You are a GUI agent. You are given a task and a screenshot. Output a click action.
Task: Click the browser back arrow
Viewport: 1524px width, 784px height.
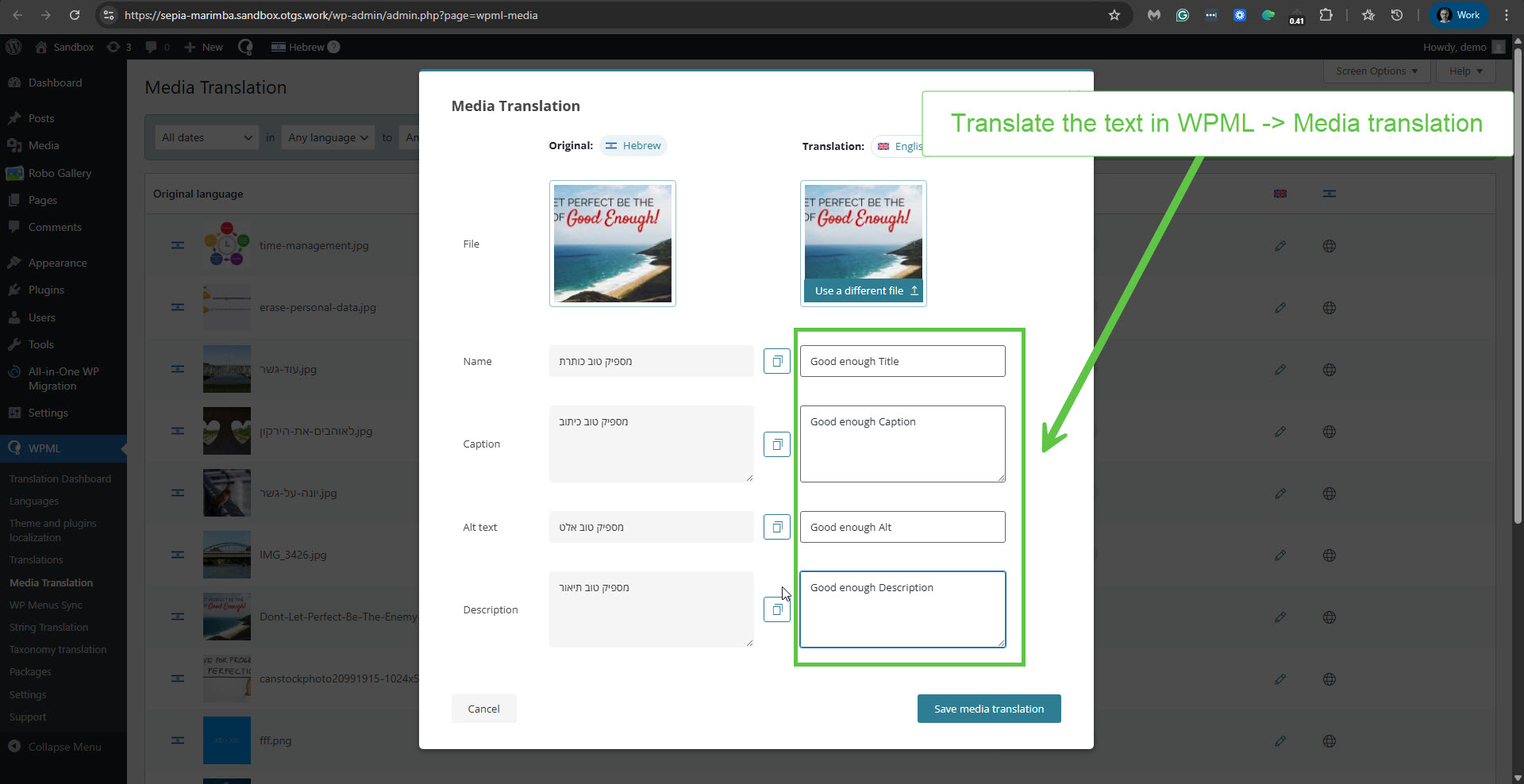pos(17,15)
